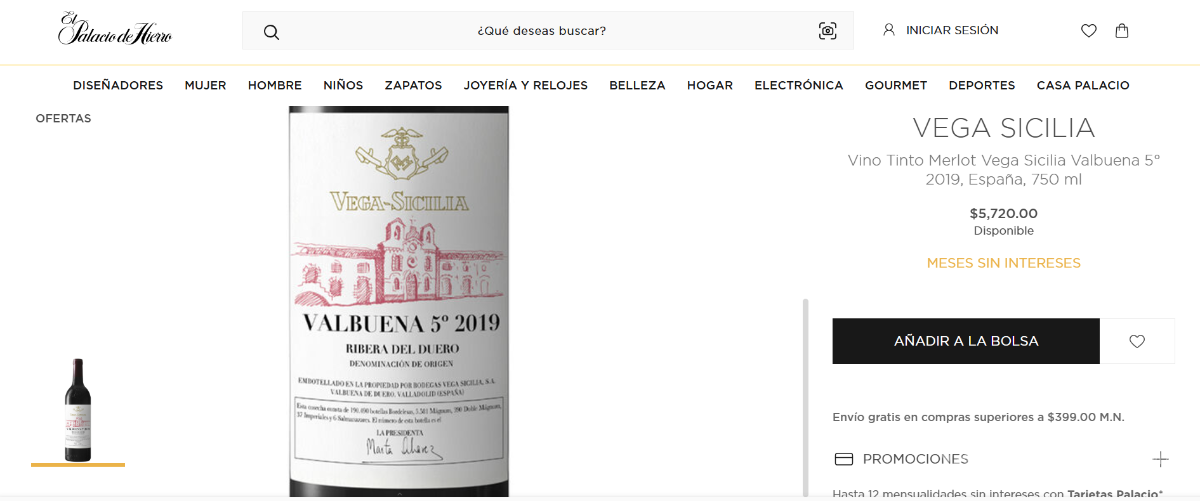Click the card icon beside Promociones
Viewport: 1200px width, 501px height.
point(843,459)
